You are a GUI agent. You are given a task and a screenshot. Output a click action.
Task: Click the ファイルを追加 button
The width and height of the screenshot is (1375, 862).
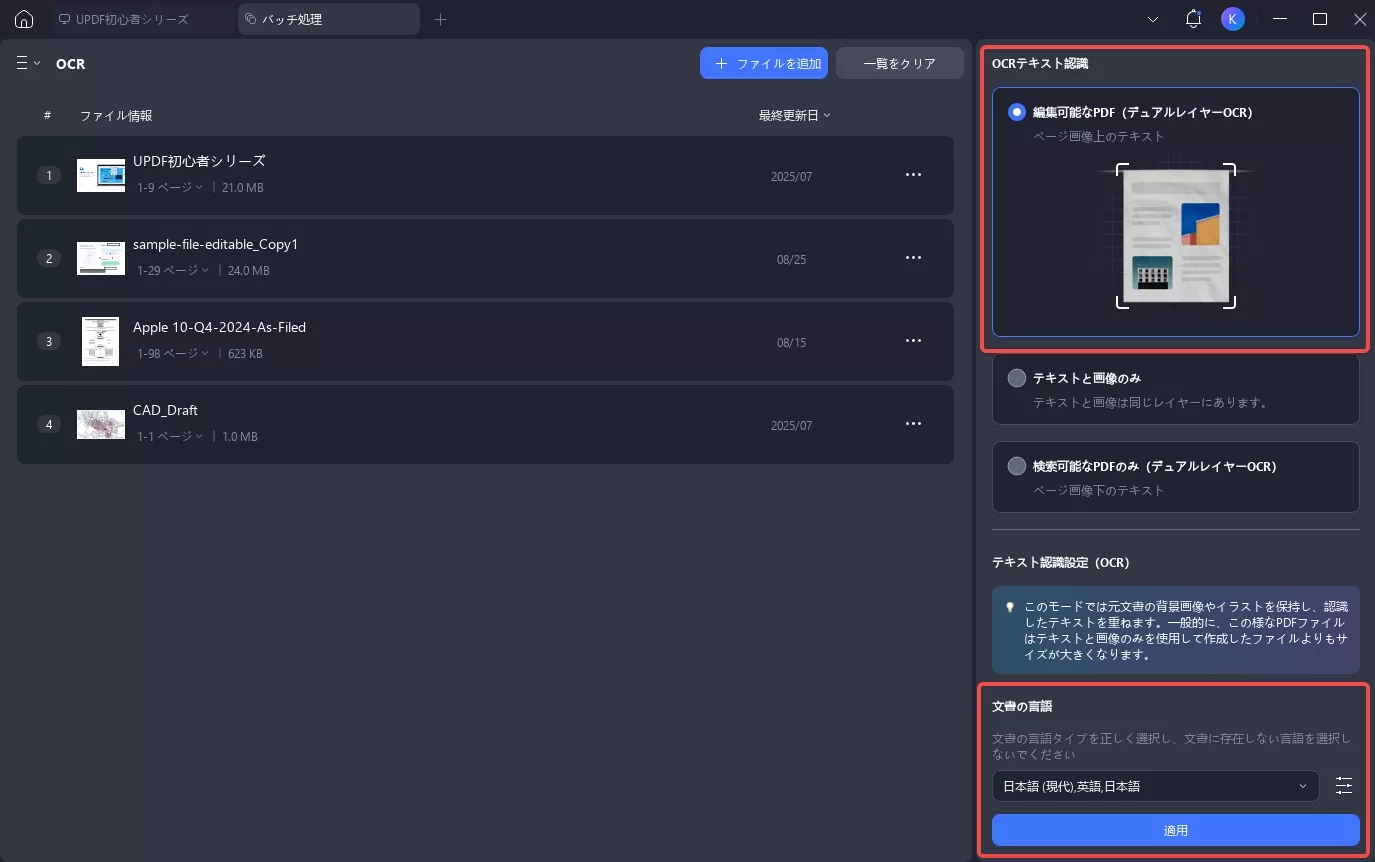pyautogui.click(x=764, y=63)
